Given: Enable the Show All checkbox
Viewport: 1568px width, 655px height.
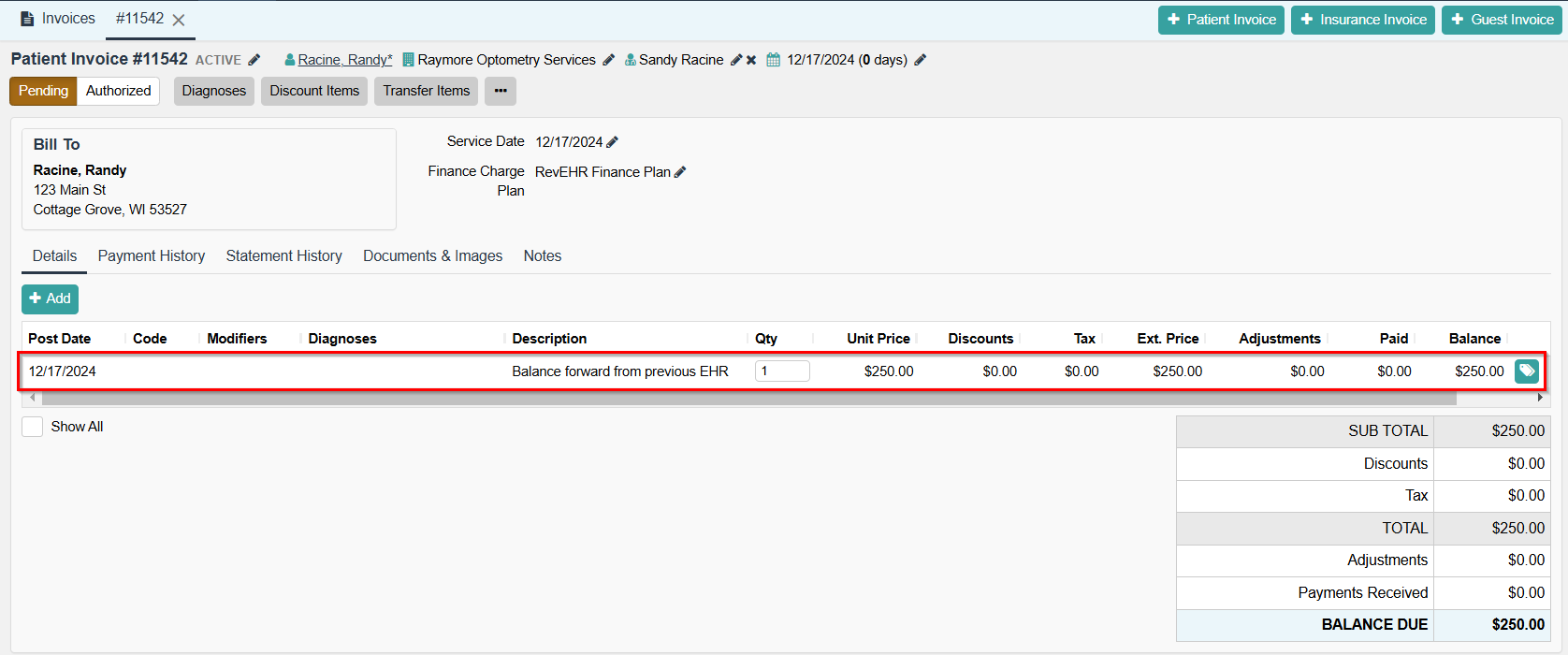Looking at the screenshot, I should tap(33, 427).
